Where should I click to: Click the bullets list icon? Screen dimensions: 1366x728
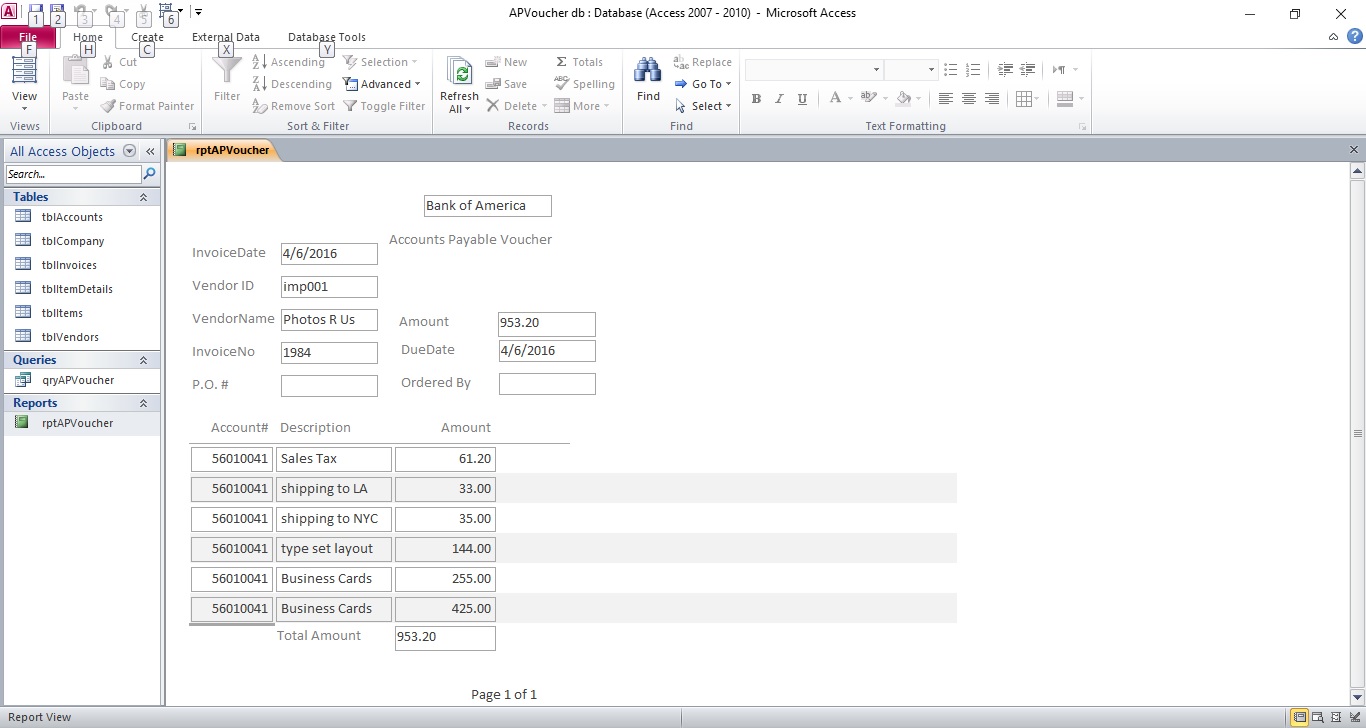pyautogui.click(x=950, y=70)
